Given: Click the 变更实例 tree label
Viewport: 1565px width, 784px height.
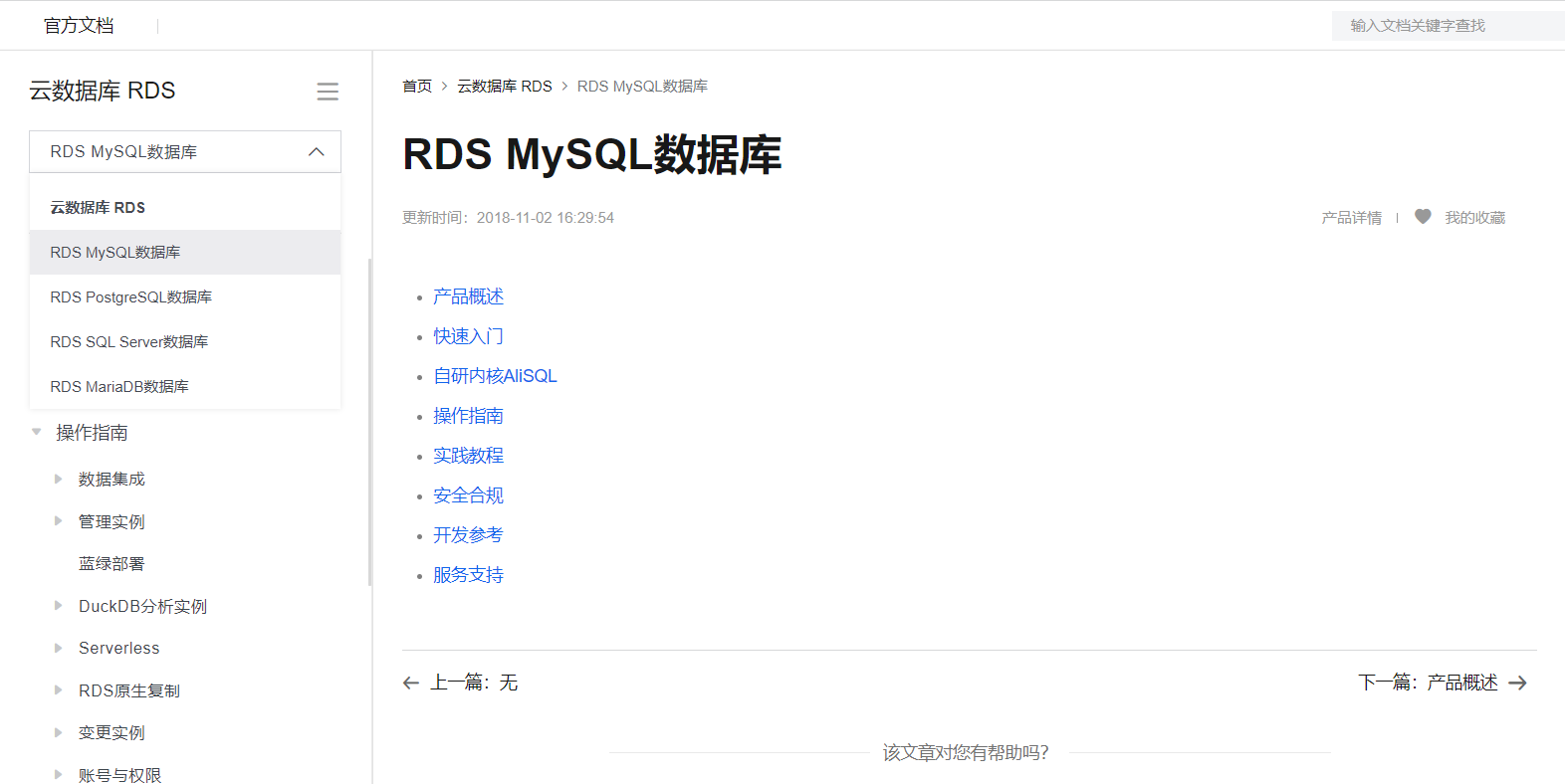Looking at the screenshot, I should pos(112,733).
